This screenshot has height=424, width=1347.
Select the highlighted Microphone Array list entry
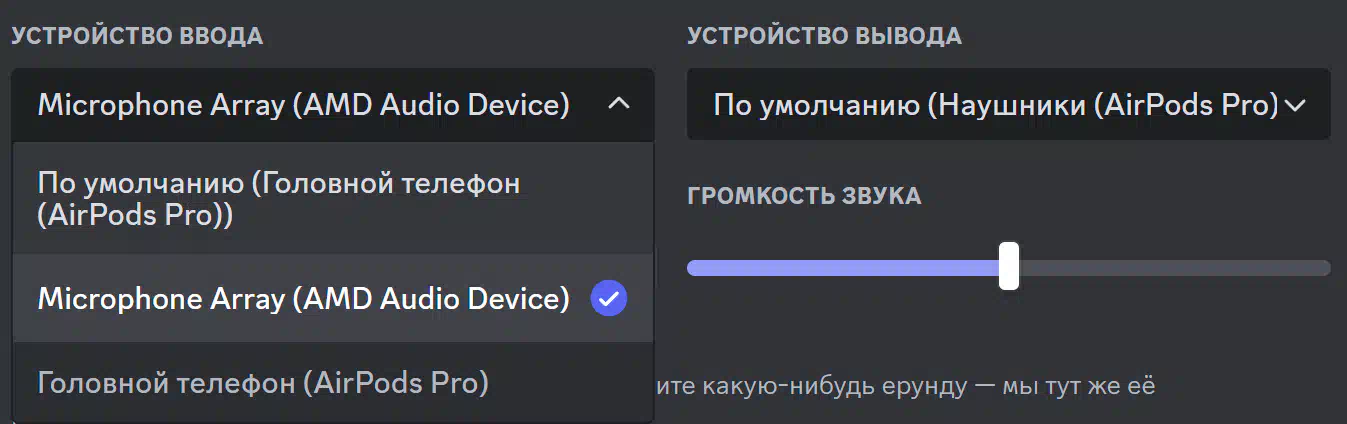point(333,298)
